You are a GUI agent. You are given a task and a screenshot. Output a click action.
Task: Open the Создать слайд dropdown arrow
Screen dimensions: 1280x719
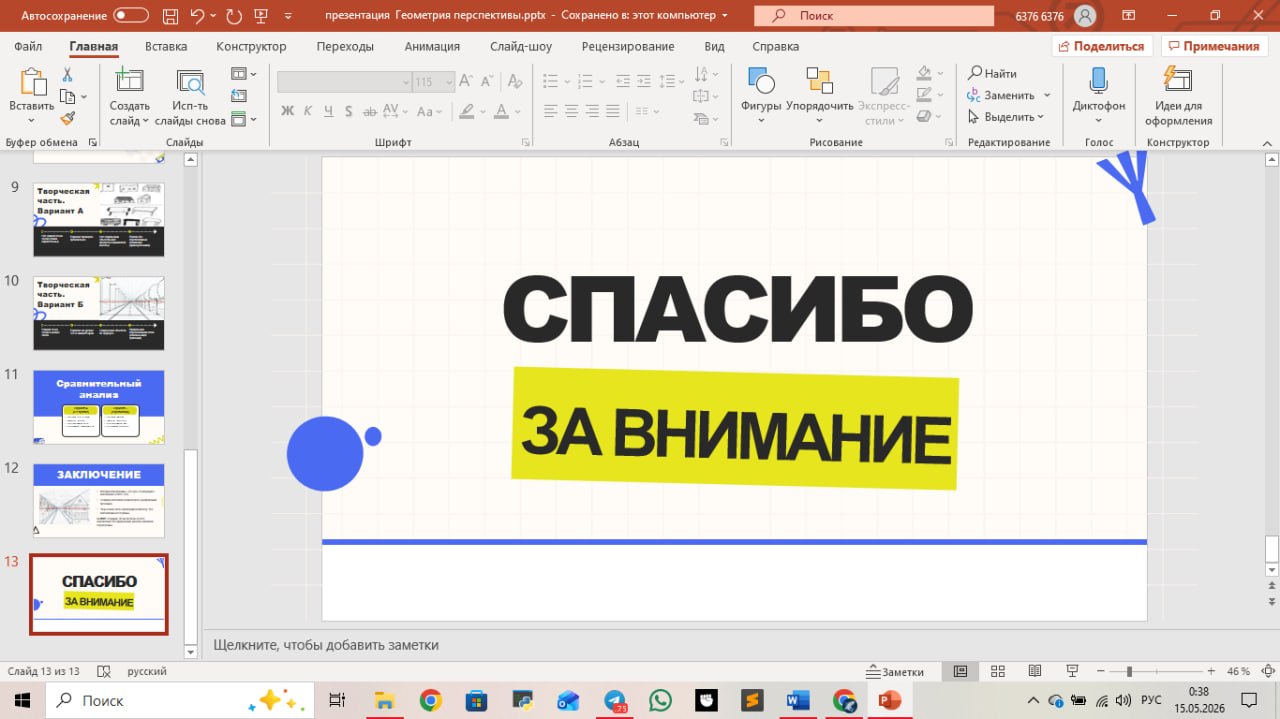click(x=146, y=121)
